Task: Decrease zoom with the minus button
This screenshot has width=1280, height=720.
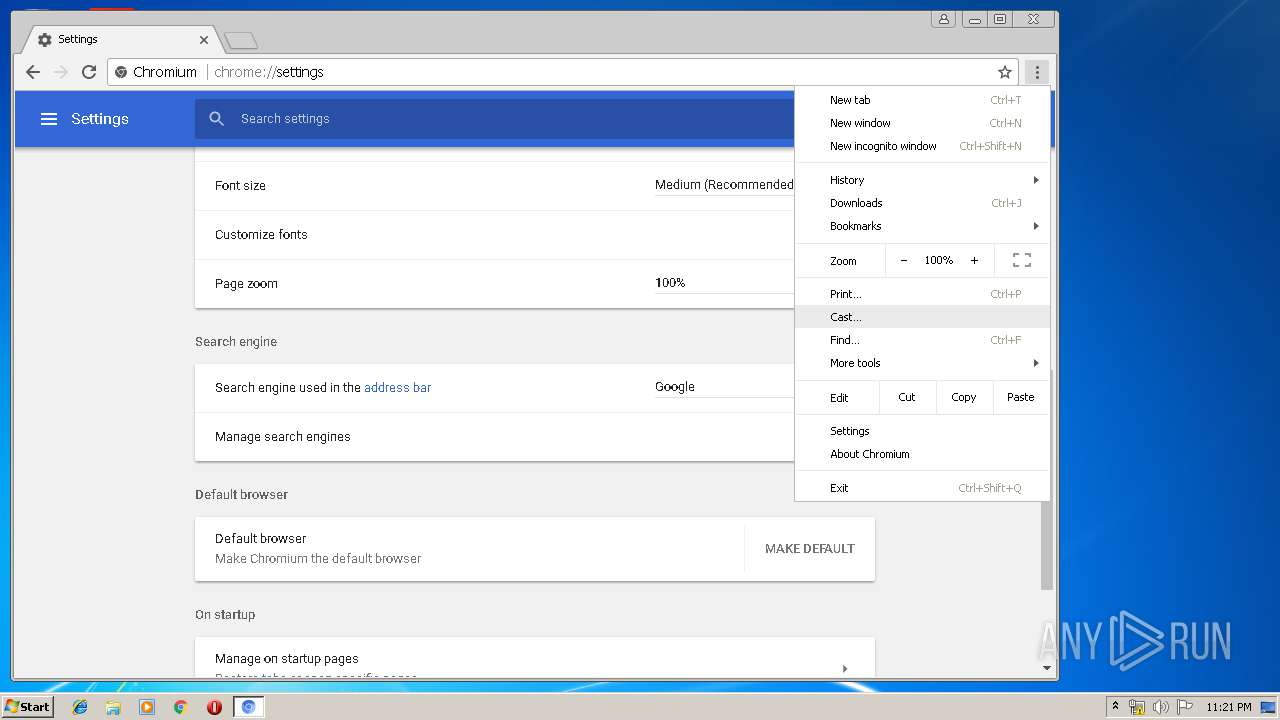Action: (904, 260)
